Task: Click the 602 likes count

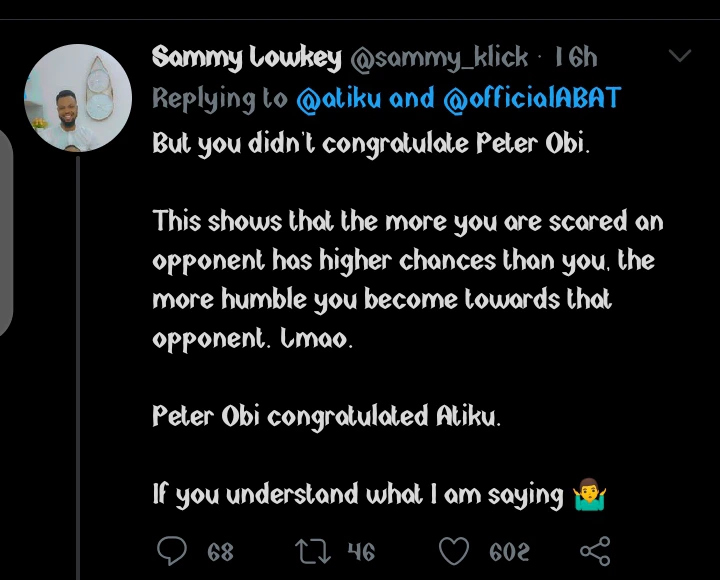Action: coord(509,551)
